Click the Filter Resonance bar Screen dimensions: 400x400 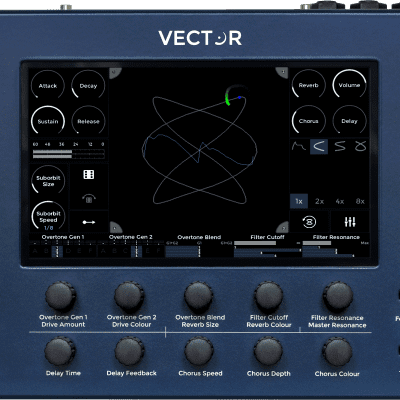click(x=336, y=250)
